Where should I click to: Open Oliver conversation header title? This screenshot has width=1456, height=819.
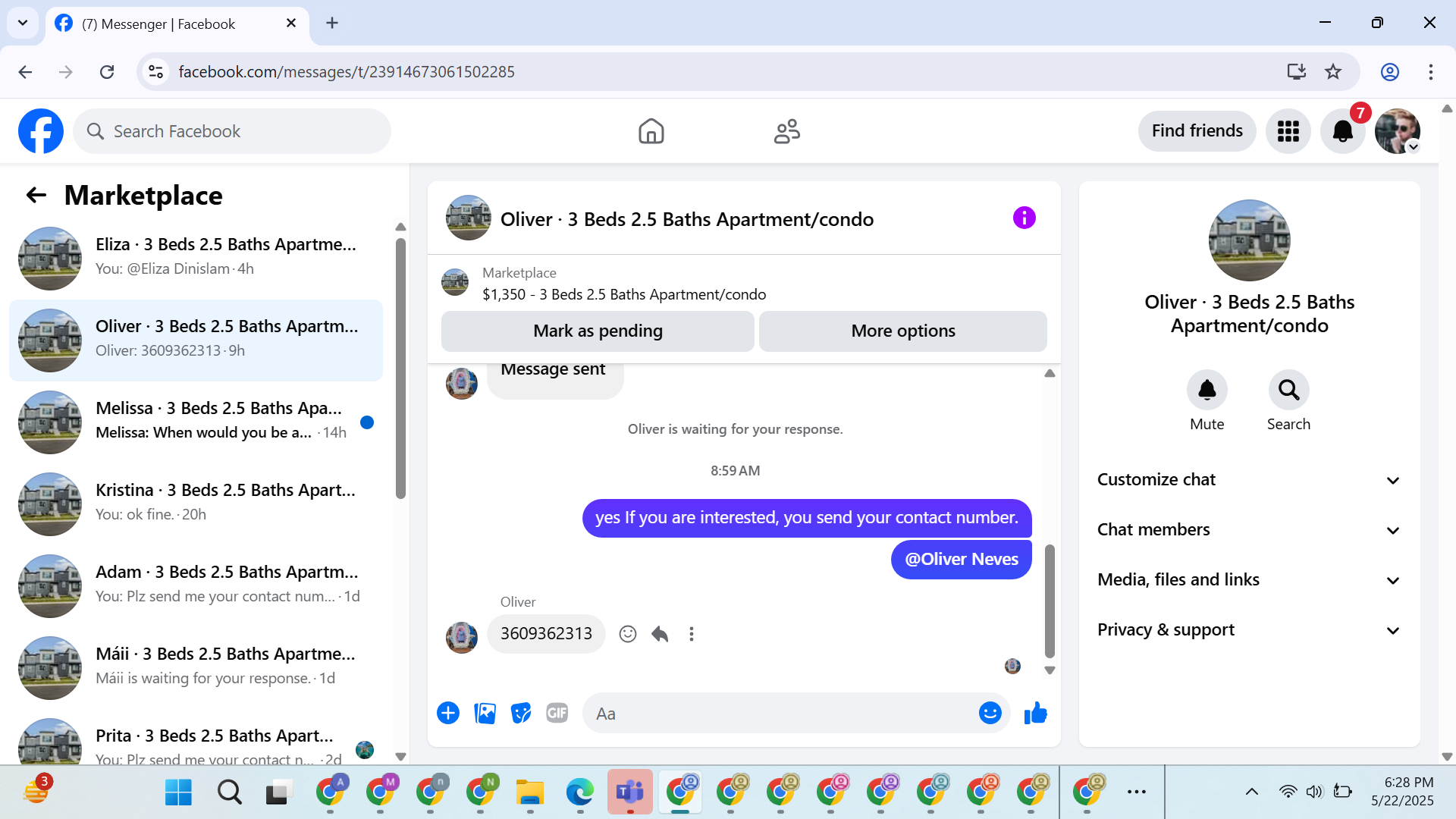(x=687, y=219)
